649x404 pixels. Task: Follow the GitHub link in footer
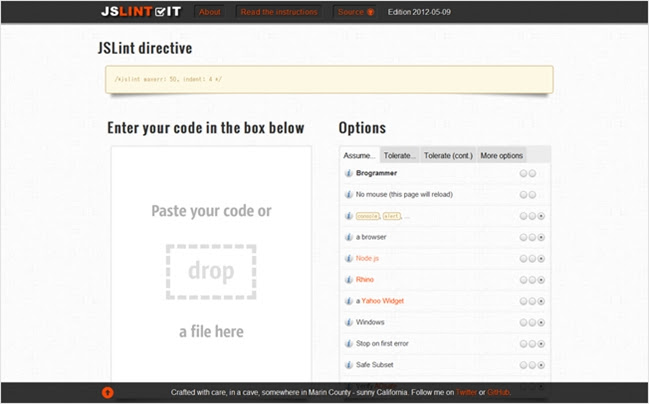point(498,392)
